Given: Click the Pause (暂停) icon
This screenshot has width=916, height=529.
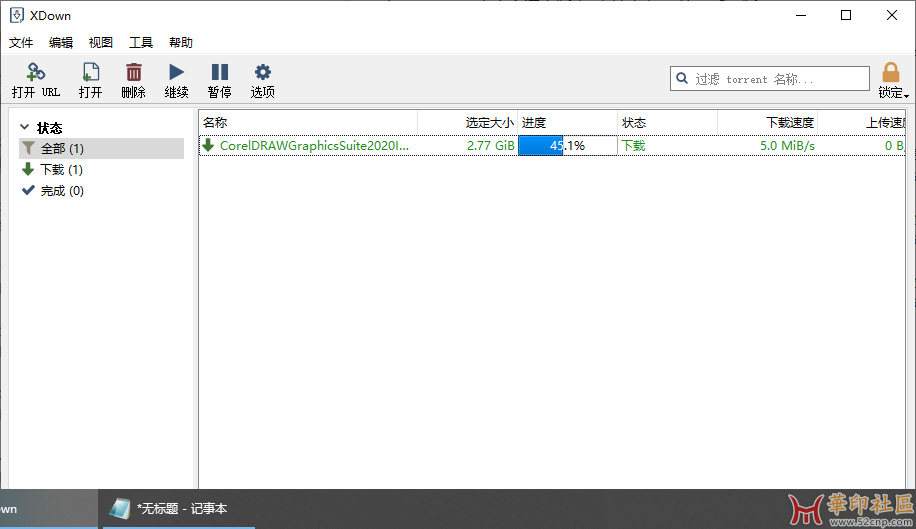Looking at the screenshot, I should point(220,72).
